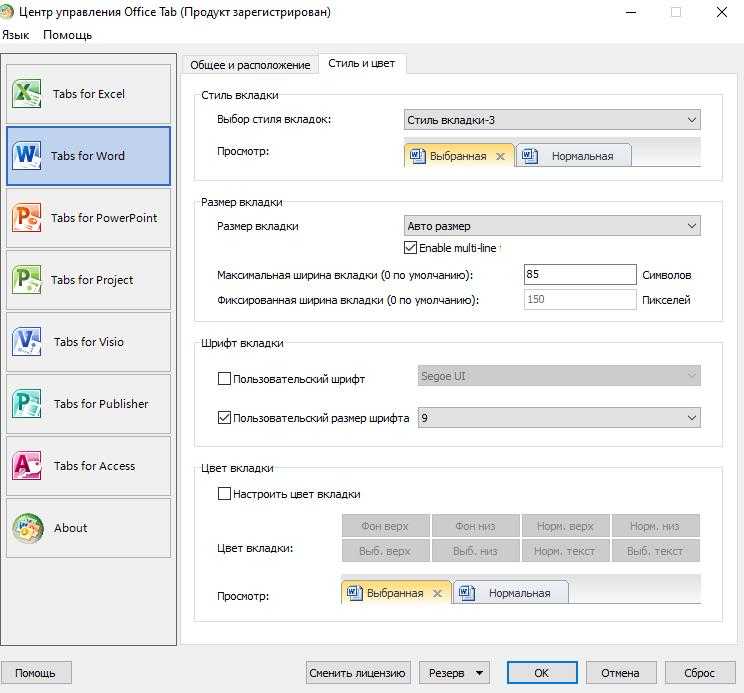The image size is (744, 693).
Task: Click the Фон низ color button
Action: (475, 526)
